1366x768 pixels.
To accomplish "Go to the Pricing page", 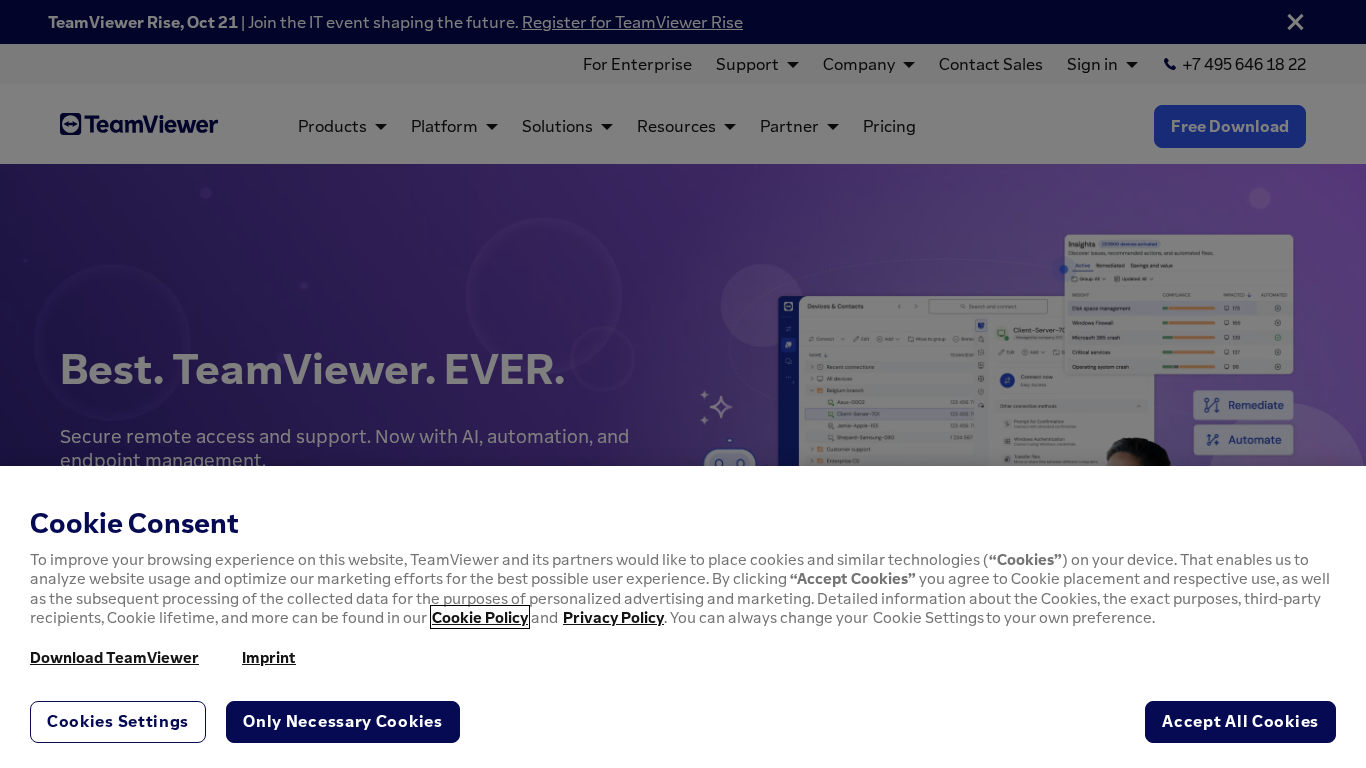I will [889, 126].
